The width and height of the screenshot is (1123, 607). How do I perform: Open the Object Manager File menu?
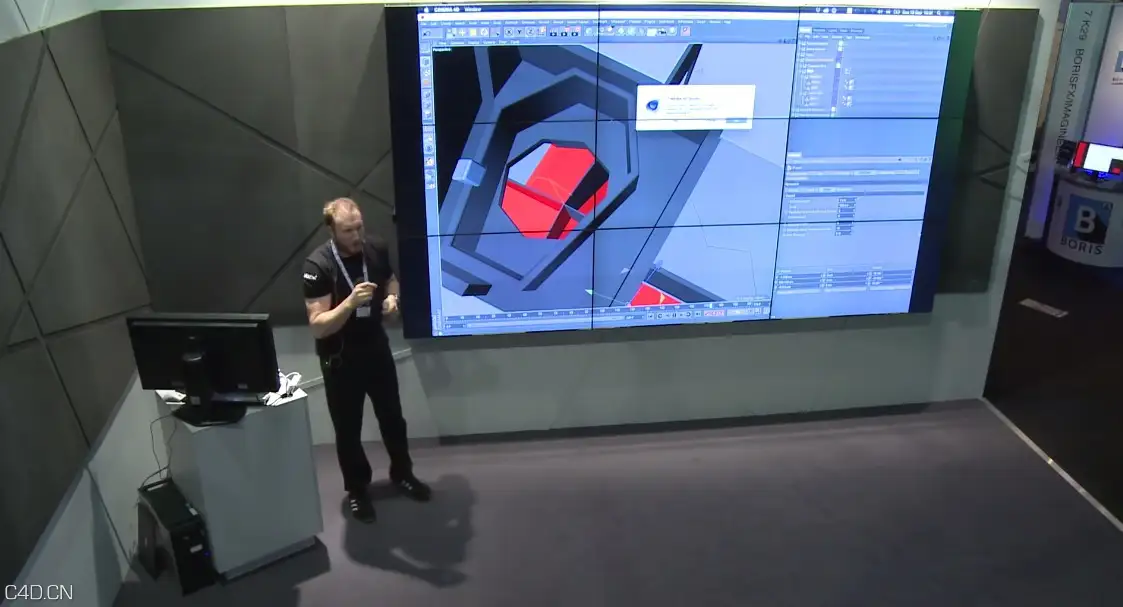tap(807, 37)
